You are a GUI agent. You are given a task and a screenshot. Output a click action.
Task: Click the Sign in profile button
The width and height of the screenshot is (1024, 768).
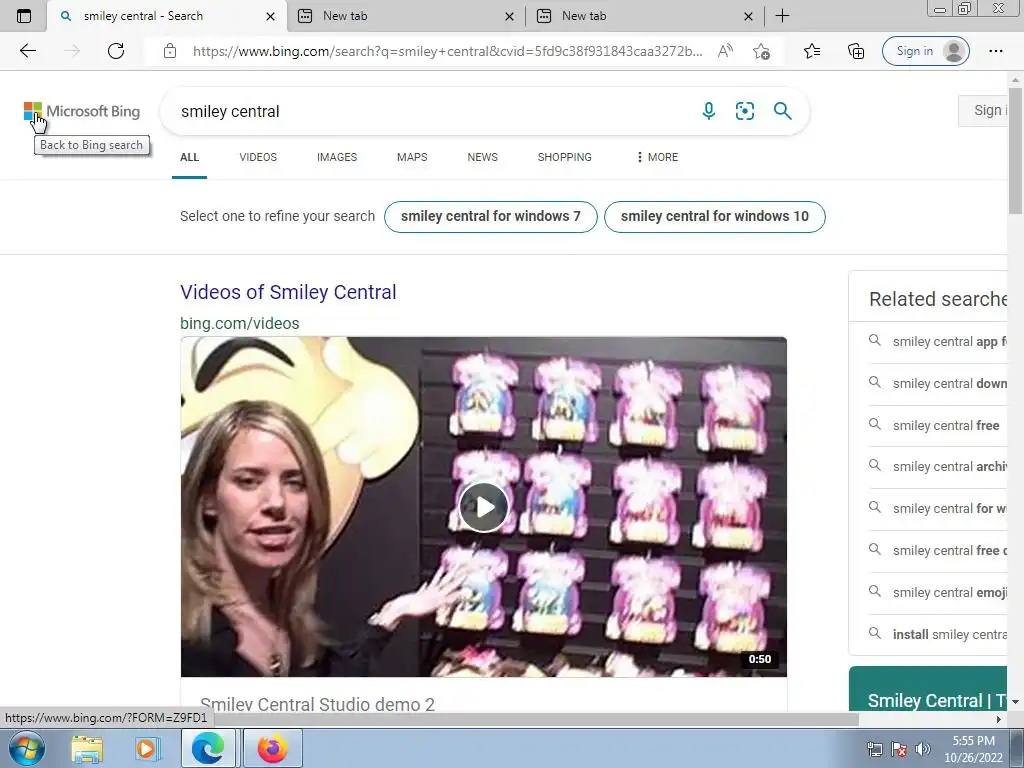pyautogui.click(x=925, y=51)
